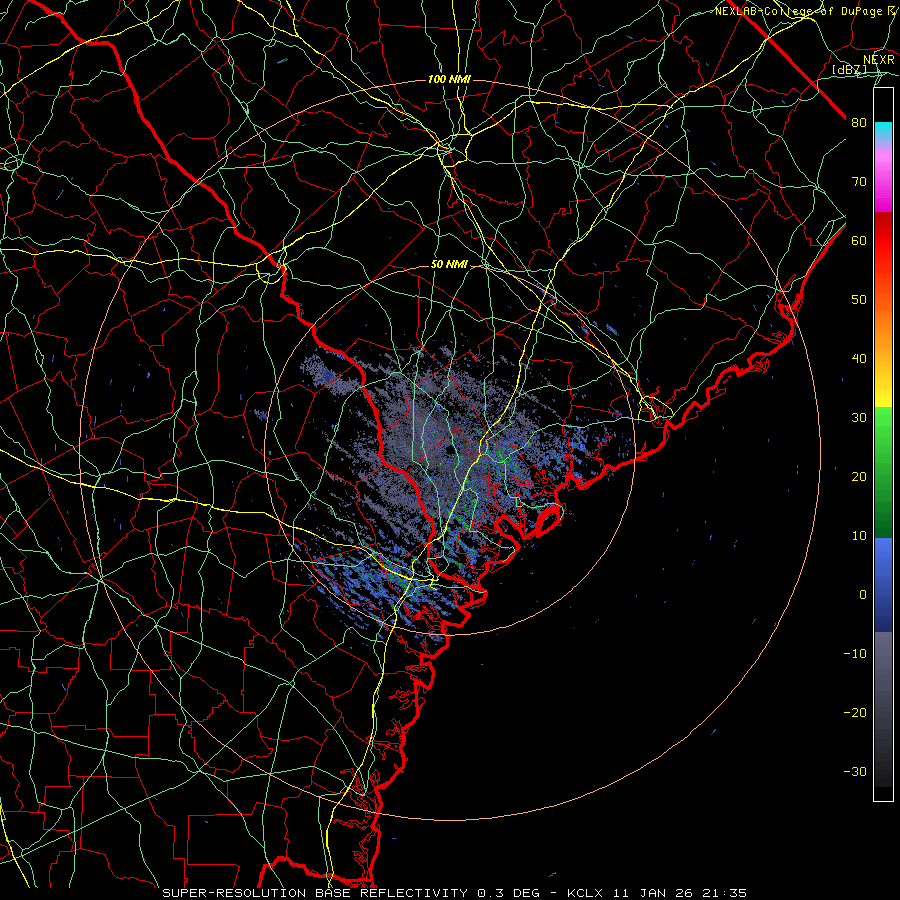Click the 80 value on the dBZ scale
This screenshot has height=900, width=900.
[x=859, y=122]
